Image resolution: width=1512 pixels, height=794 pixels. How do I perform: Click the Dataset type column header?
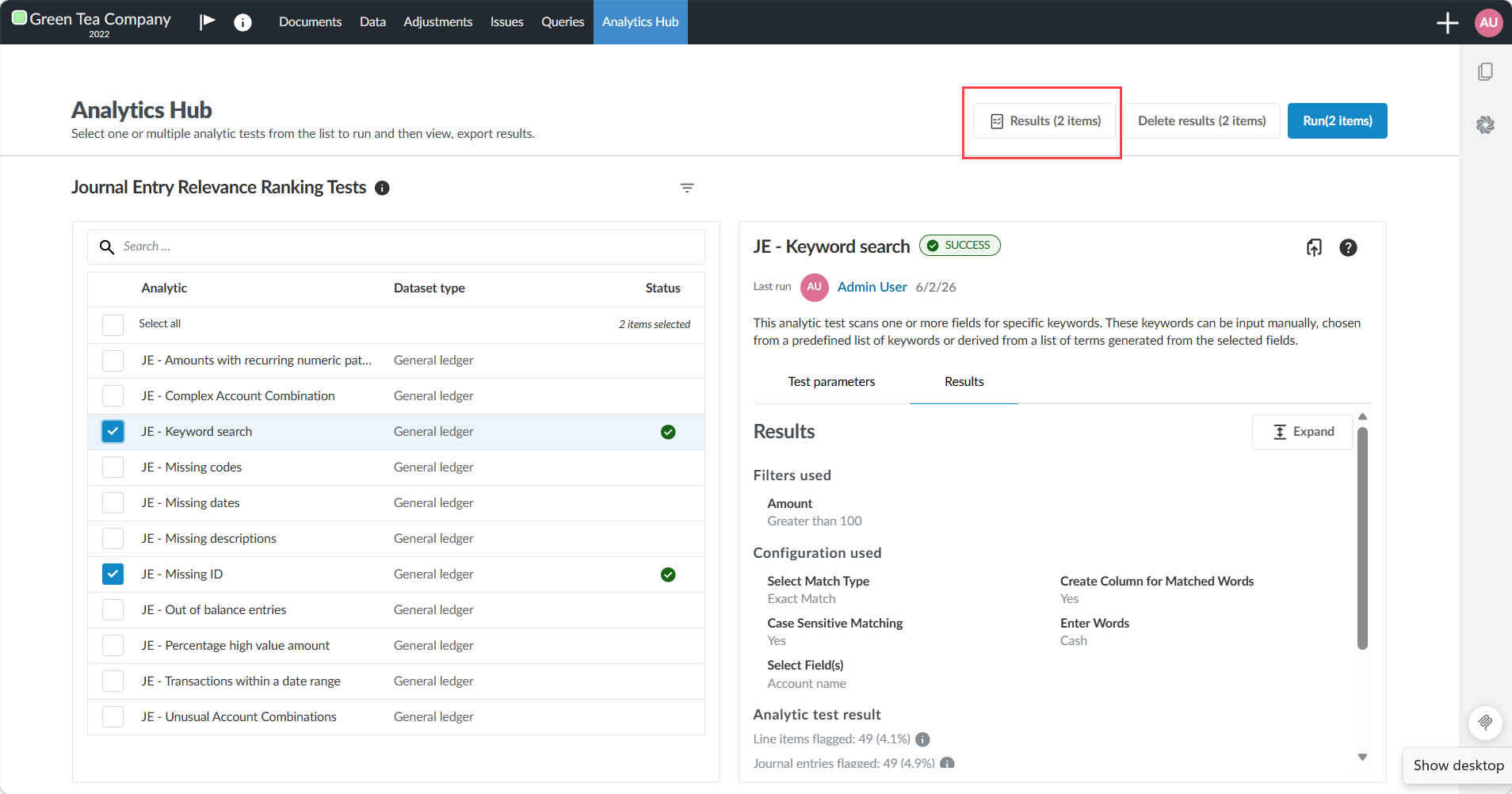pos(429,288)
